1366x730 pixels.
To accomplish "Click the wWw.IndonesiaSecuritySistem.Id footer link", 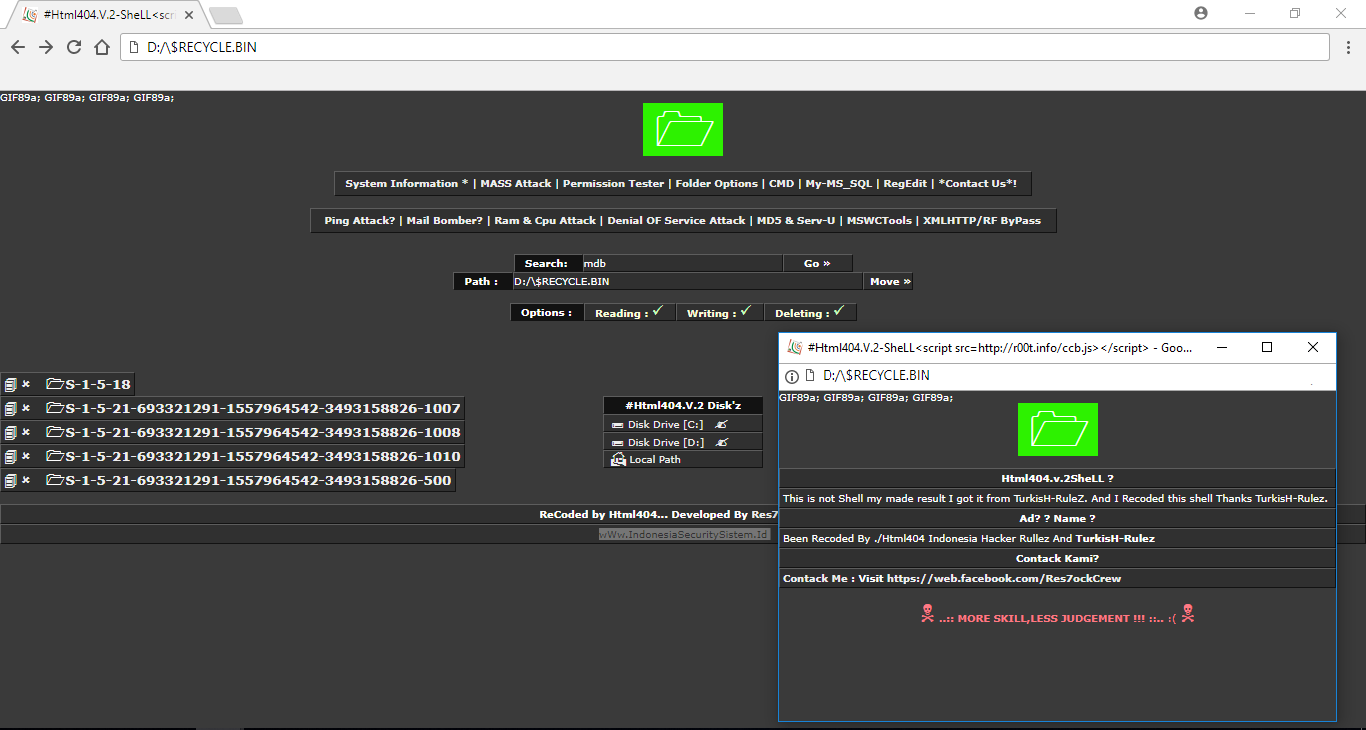I will [683, 535].
